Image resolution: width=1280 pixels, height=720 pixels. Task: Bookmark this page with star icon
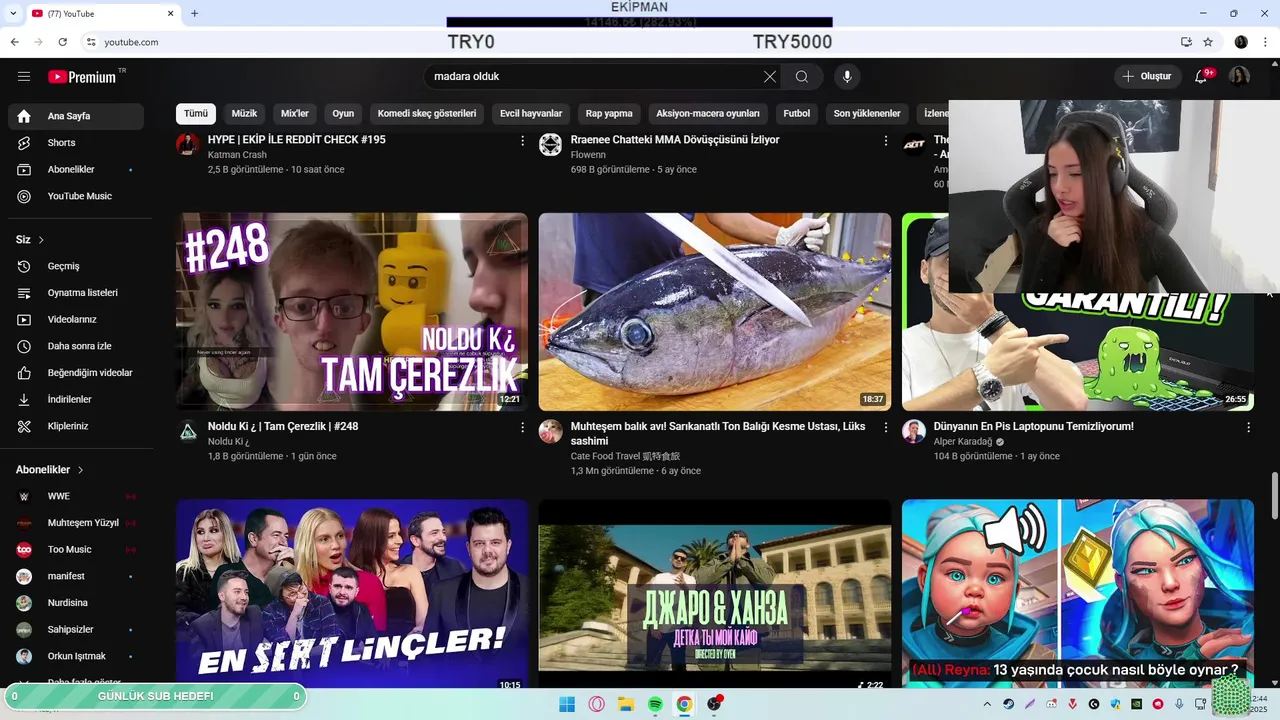click(1208, 42)
